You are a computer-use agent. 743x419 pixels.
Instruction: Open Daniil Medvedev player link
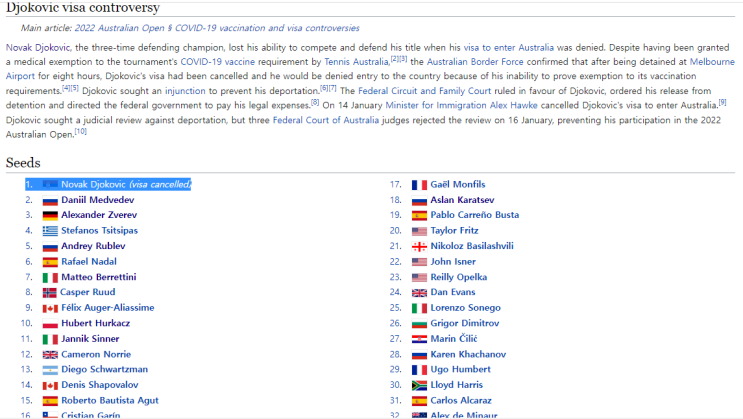point(98,200)
